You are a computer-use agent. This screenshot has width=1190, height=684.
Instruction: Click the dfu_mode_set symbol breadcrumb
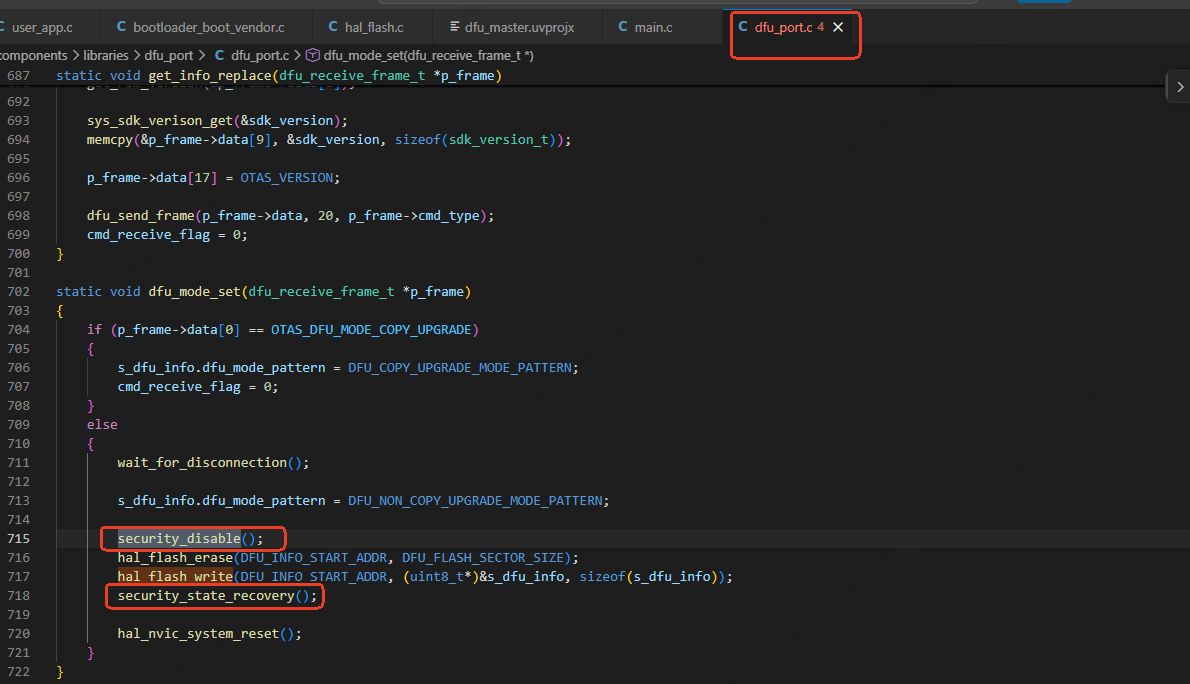tap(428, 55)
